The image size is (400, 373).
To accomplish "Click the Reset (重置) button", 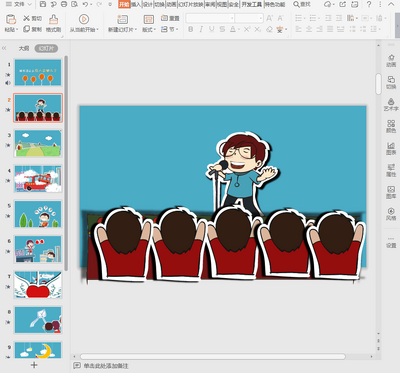I will pos(170,18).
